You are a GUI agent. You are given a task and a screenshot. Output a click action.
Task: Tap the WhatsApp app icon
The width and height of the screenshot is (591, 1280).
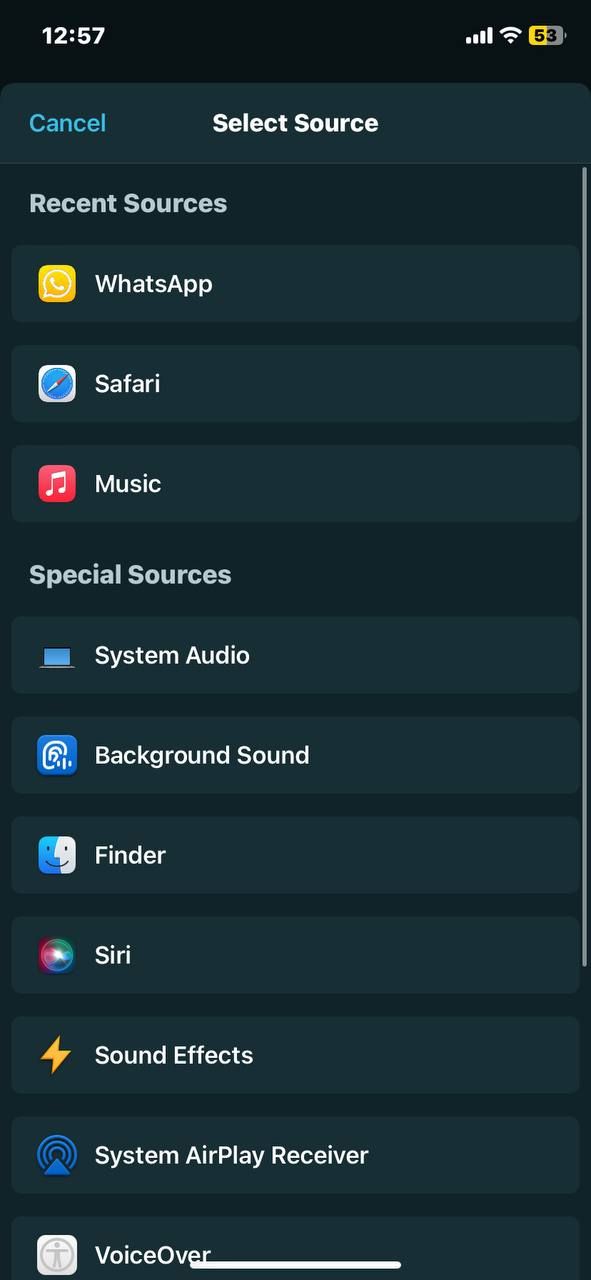pos(57,283)
